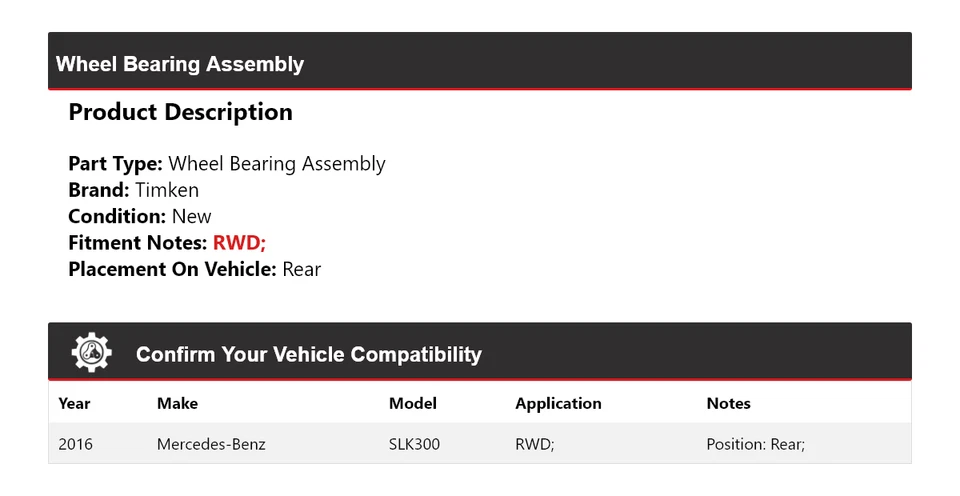Click the Year column header
Screen dimensions: 960x496
74,404
